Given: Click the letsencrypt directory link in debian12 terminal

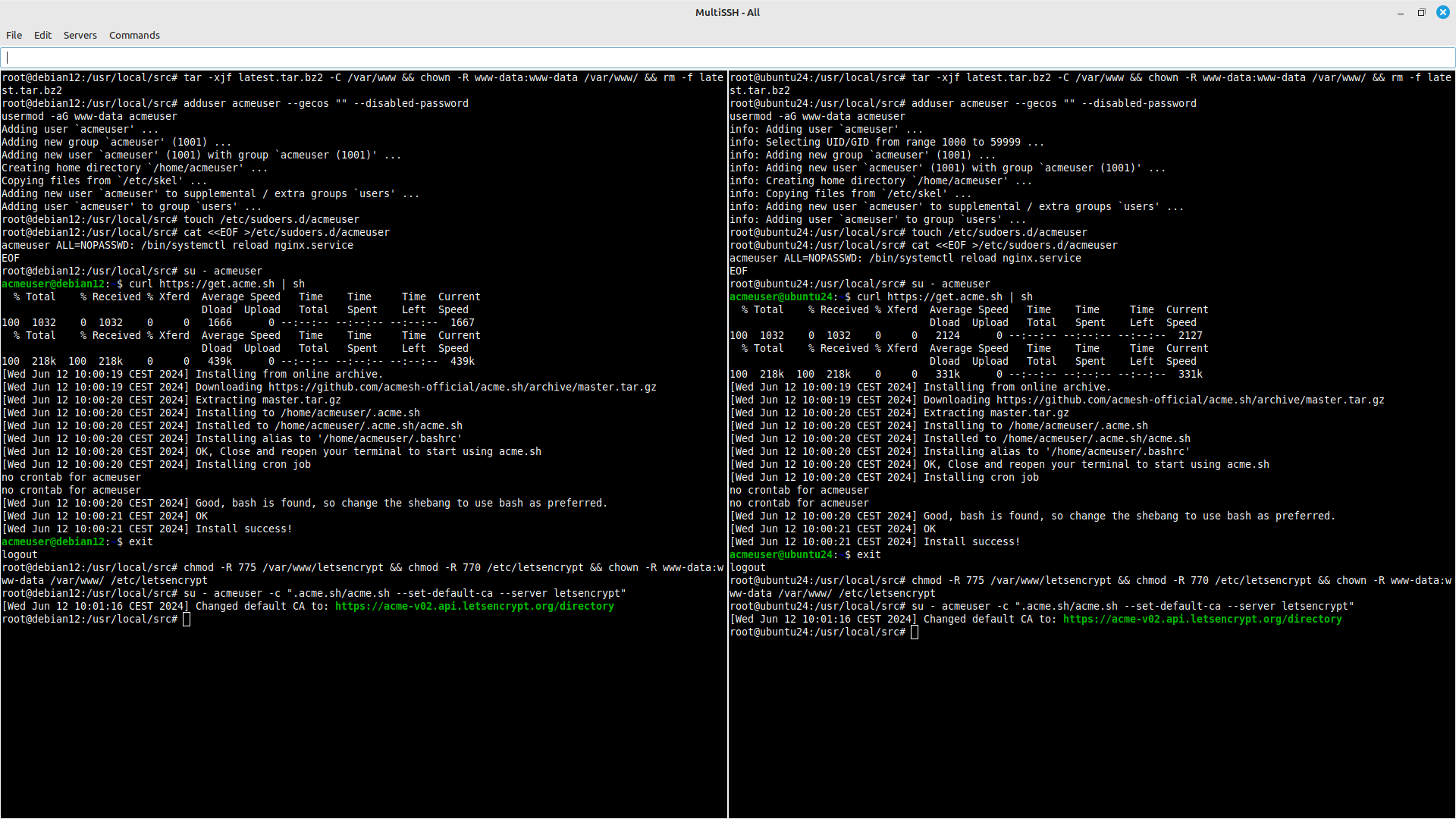Looking at the screenshot, I should [x=475, y=606].
